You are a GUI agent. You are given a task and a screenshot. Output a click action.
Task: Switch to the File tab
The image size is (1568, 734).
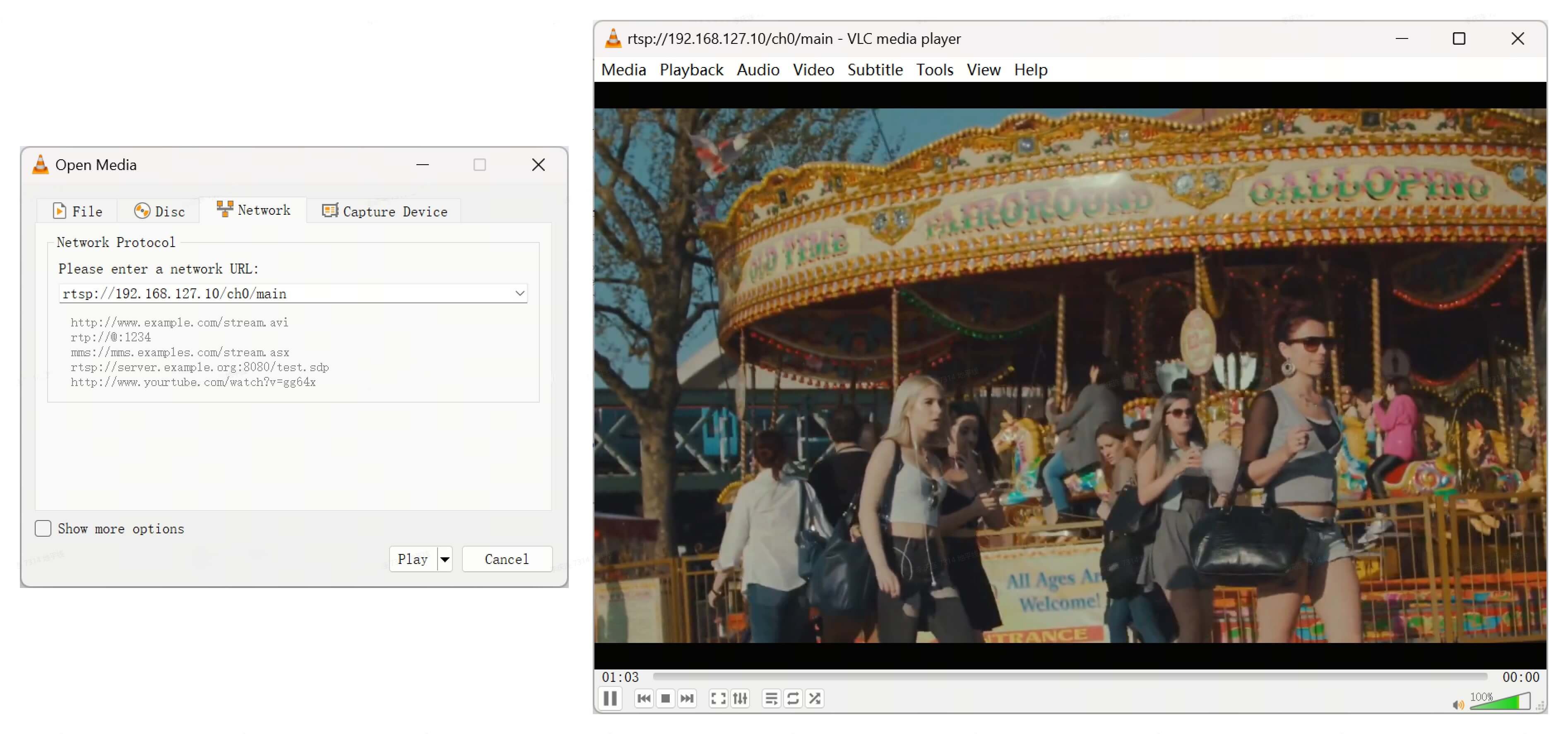pos(77,211)
